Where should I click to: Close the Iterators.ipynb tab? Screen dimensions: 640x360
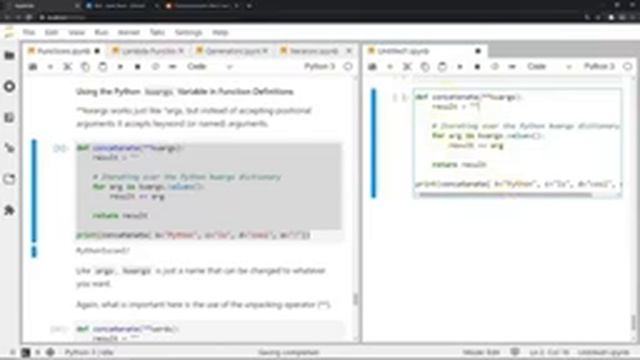(349, 51)
